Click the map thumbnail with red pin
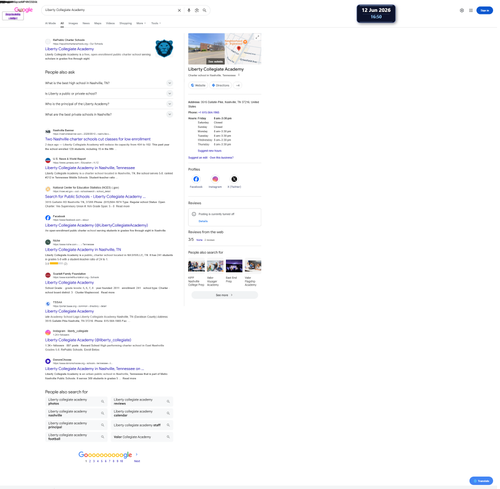Image resolution: width=500 pixels, height=489 pixels. click(243, 48)
